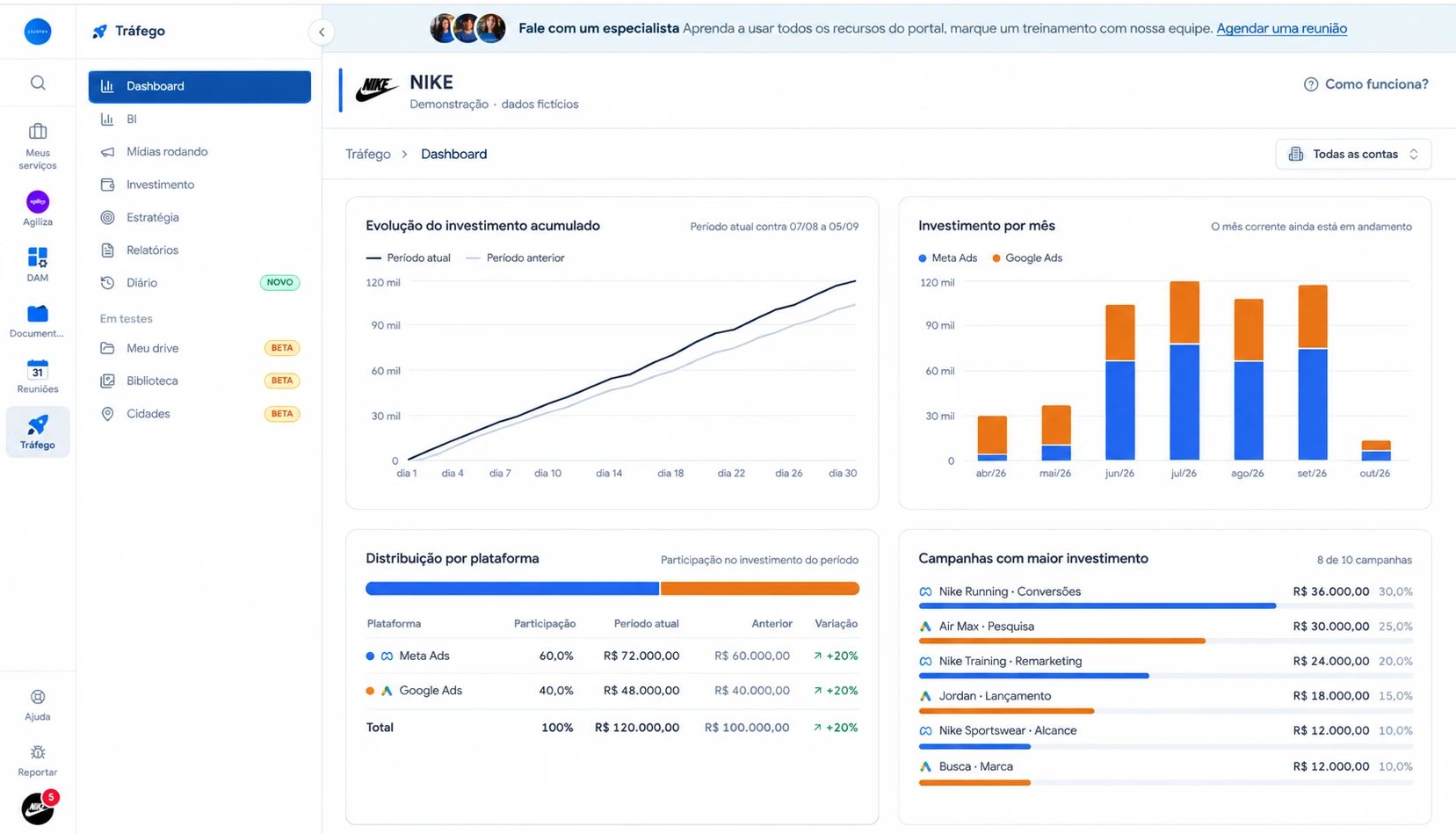The height and width of the screenshot is (834, 1456).
Task: Click the set/26 bar in monthly chart
Action: (1313, 373)
